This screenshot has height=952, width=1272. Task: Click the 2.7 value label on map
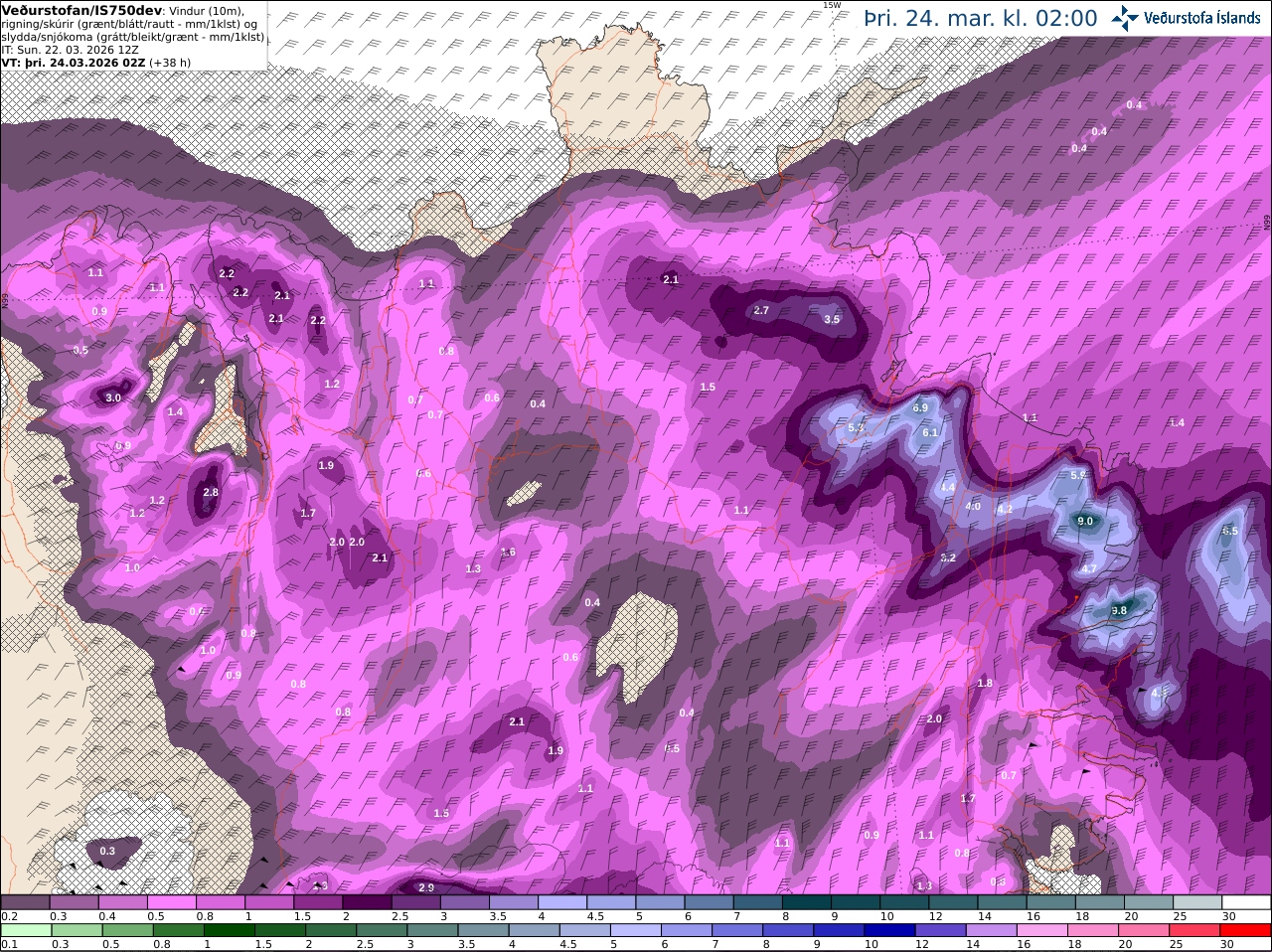761,310
